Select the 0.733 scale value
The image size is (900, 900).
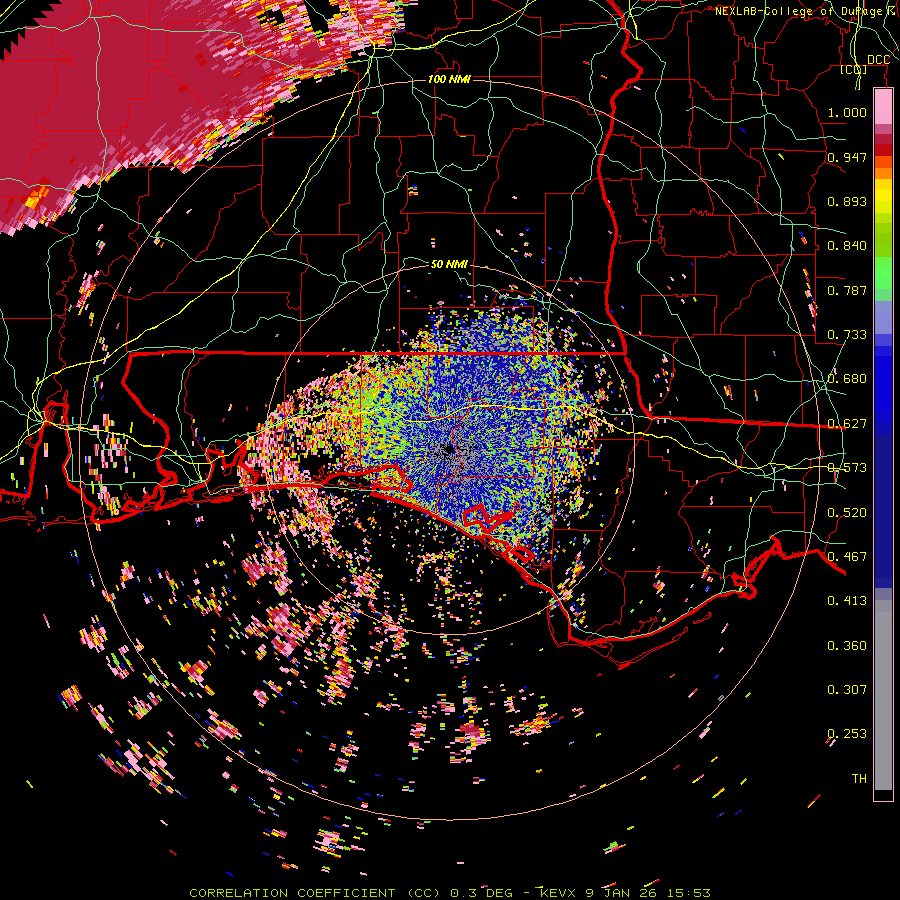(847, 334)
